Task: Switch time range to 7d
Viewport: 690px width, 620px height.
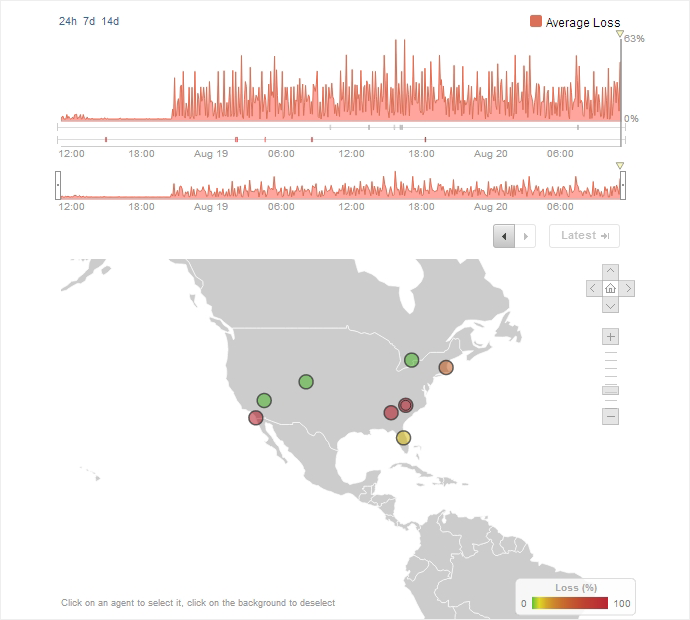Action: [x=89, y=21]
